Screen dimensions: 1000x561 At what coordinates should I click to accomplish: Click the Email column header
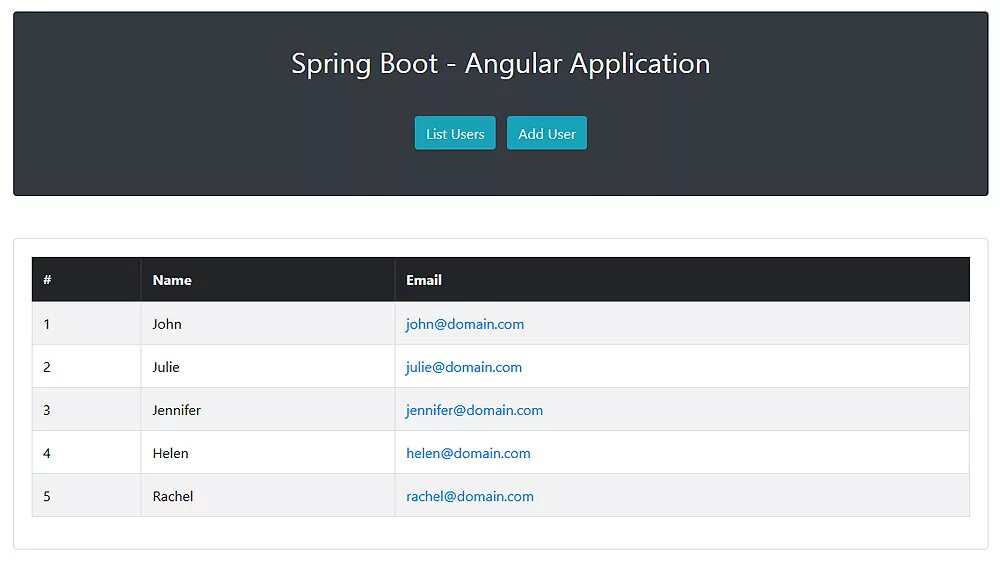pyautogui.click(x=424, y=280)
